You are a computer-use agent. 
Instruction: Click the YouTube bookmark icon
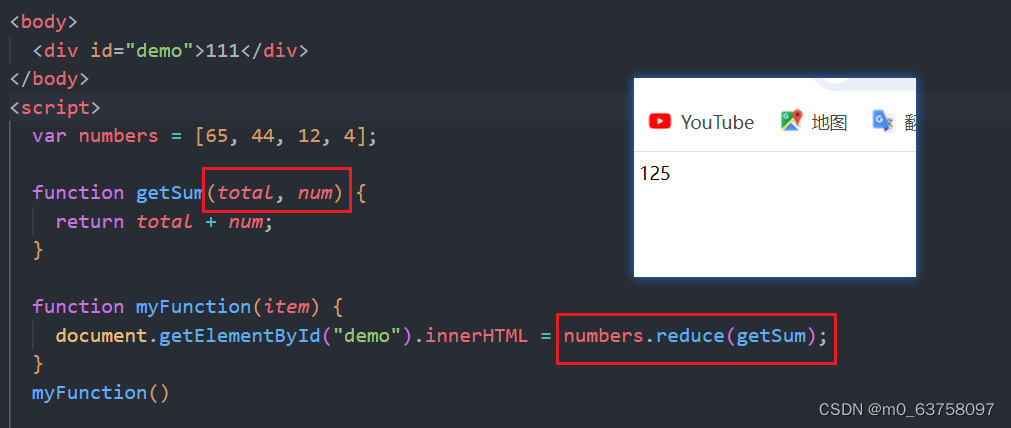tap(660, 121)
